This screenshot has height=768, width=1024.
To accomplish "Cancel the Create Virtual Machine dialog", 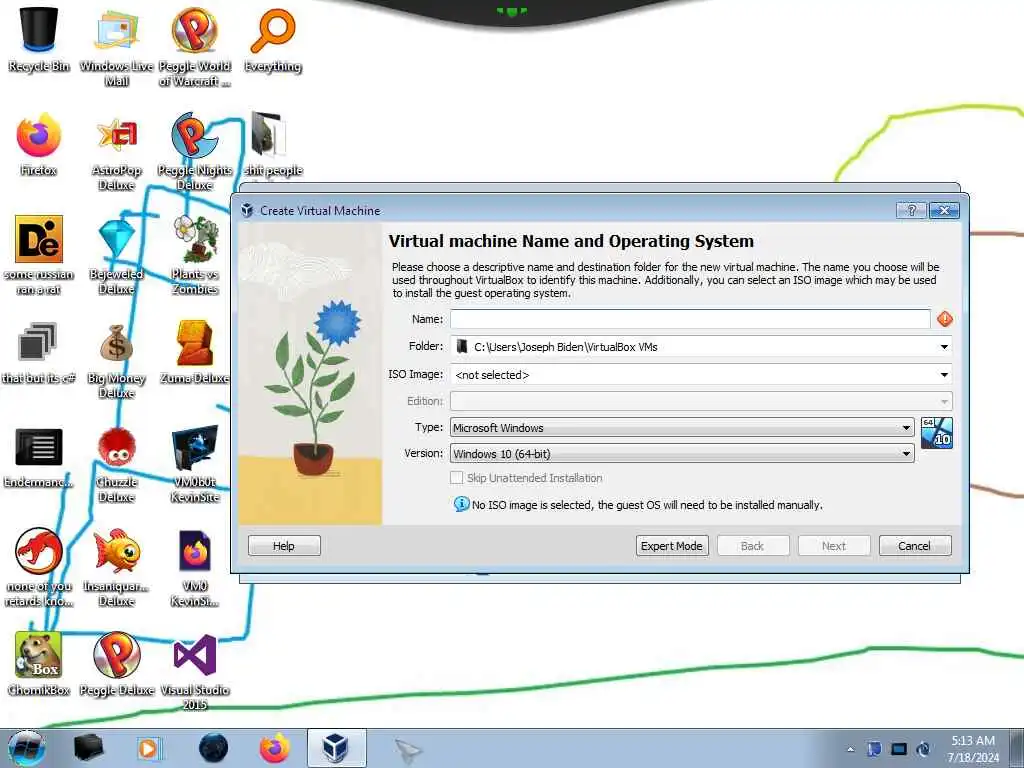I will [x=914, y=546].
